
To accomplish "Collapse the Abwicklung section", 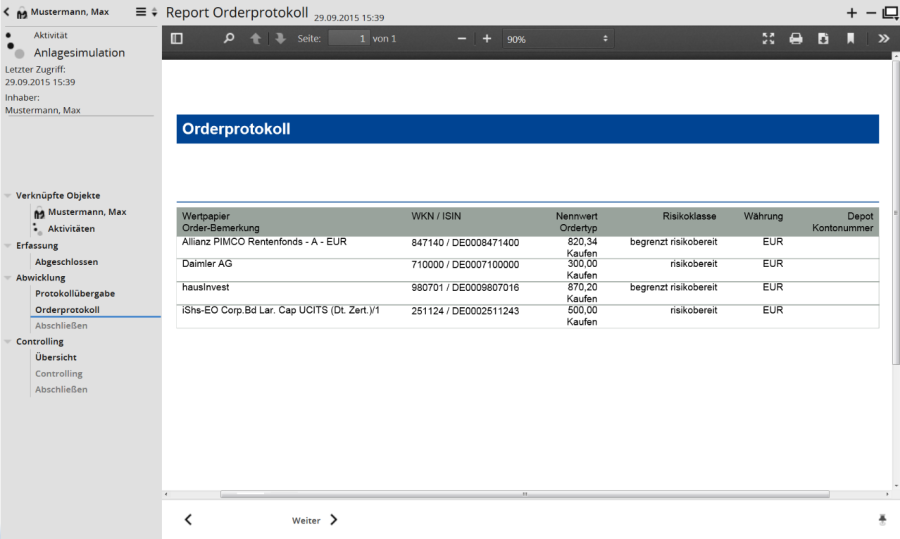I will pos(9,278).
